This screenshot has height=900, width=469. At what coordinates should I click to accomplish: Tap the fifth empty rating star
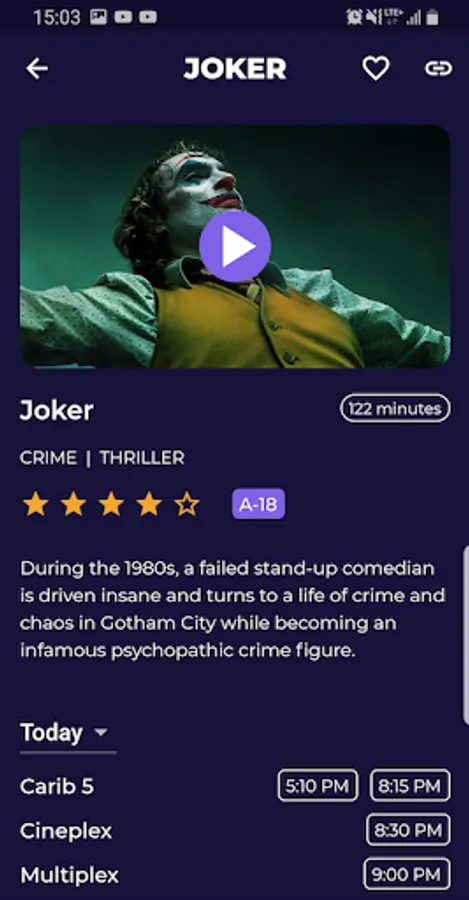coord(187,505)
